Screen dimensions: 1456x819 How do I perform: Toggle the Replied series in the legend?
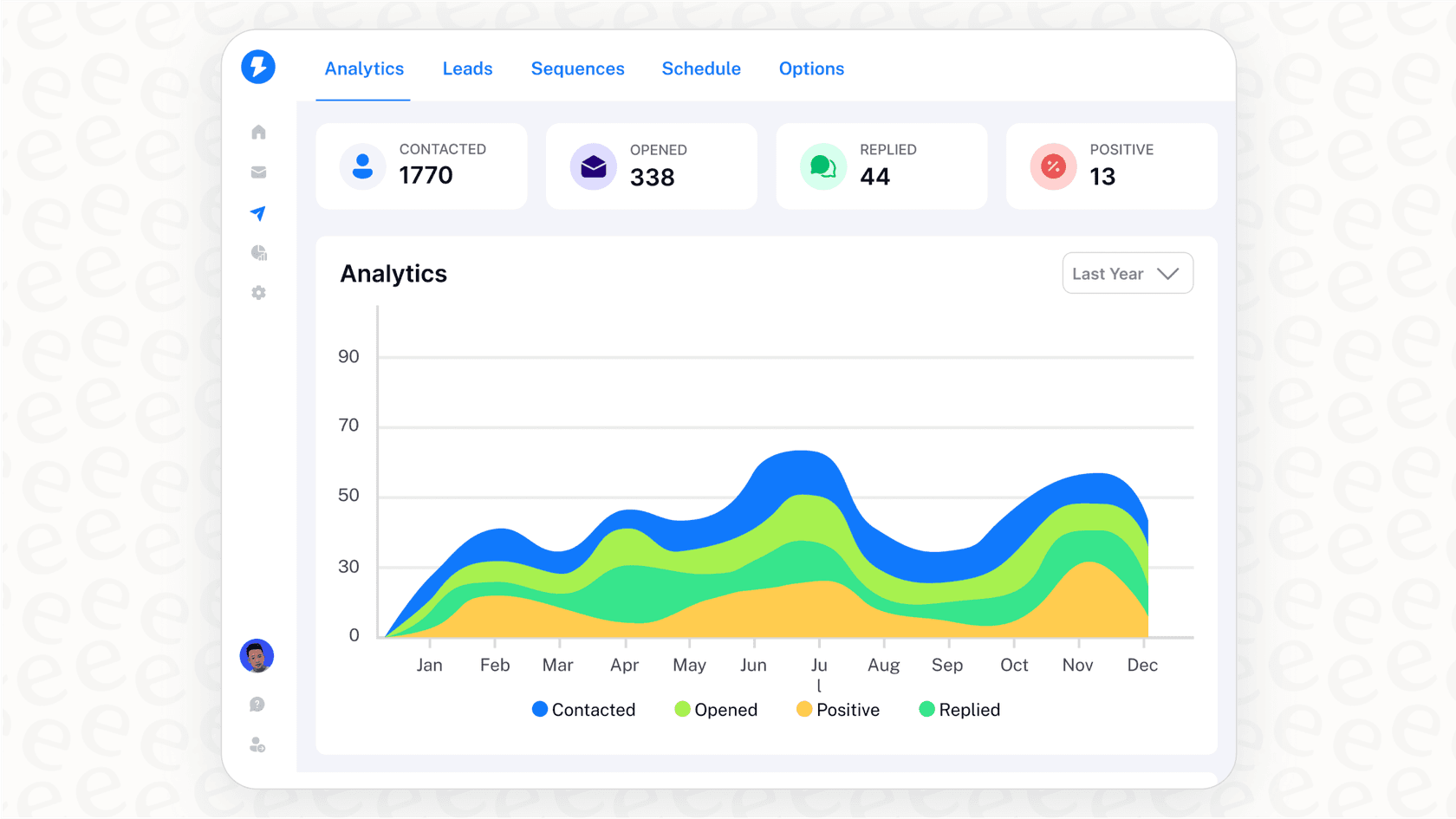tap(959, 709)
